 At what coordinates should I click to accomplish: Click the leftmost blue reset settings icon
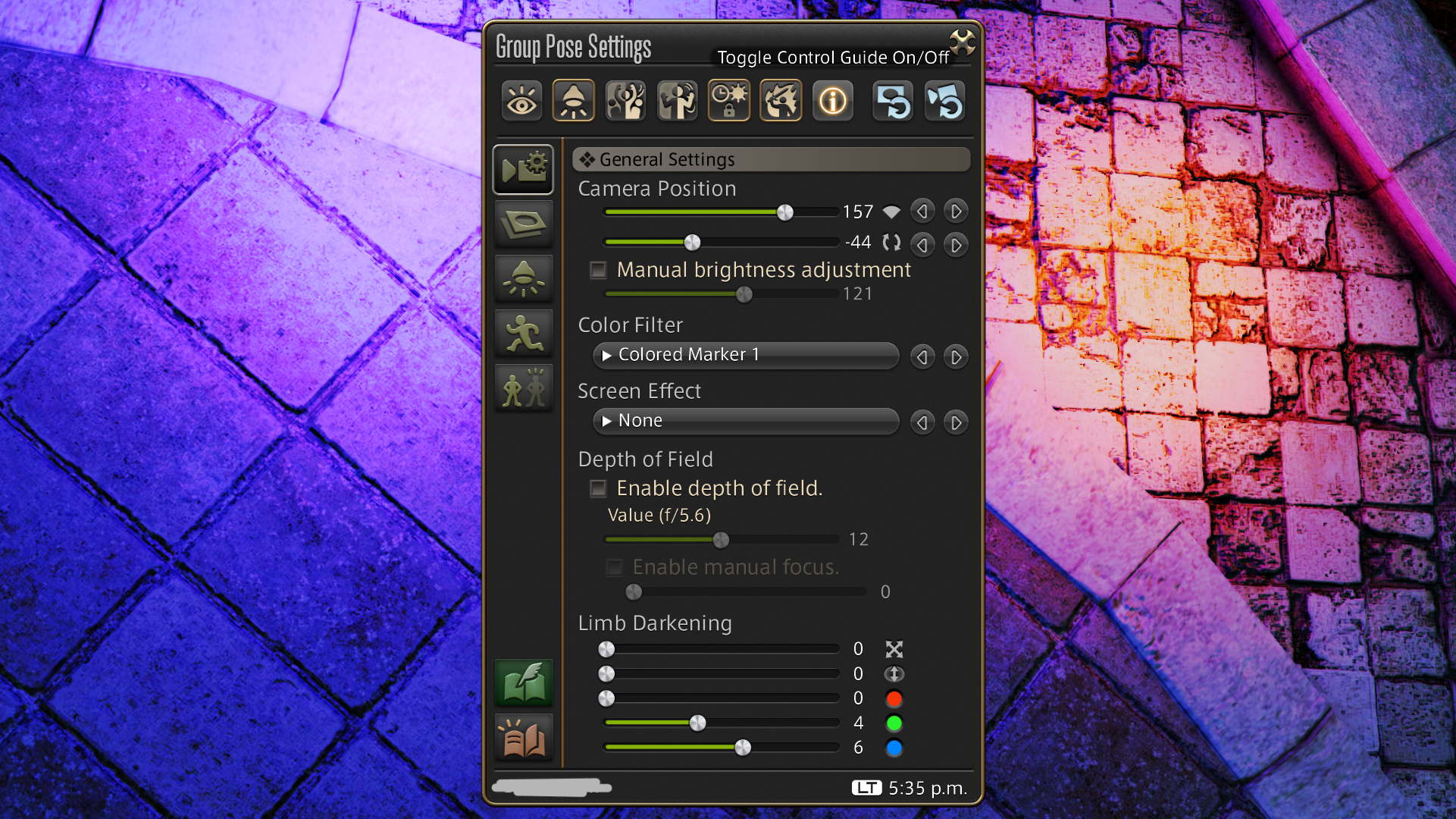click(891, 100)
